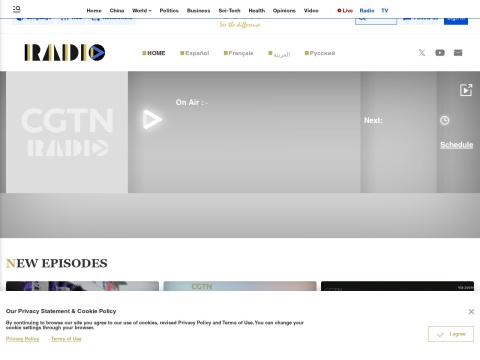Open the Privacy Policy link

pyautogui.click(x=22, y=339)
